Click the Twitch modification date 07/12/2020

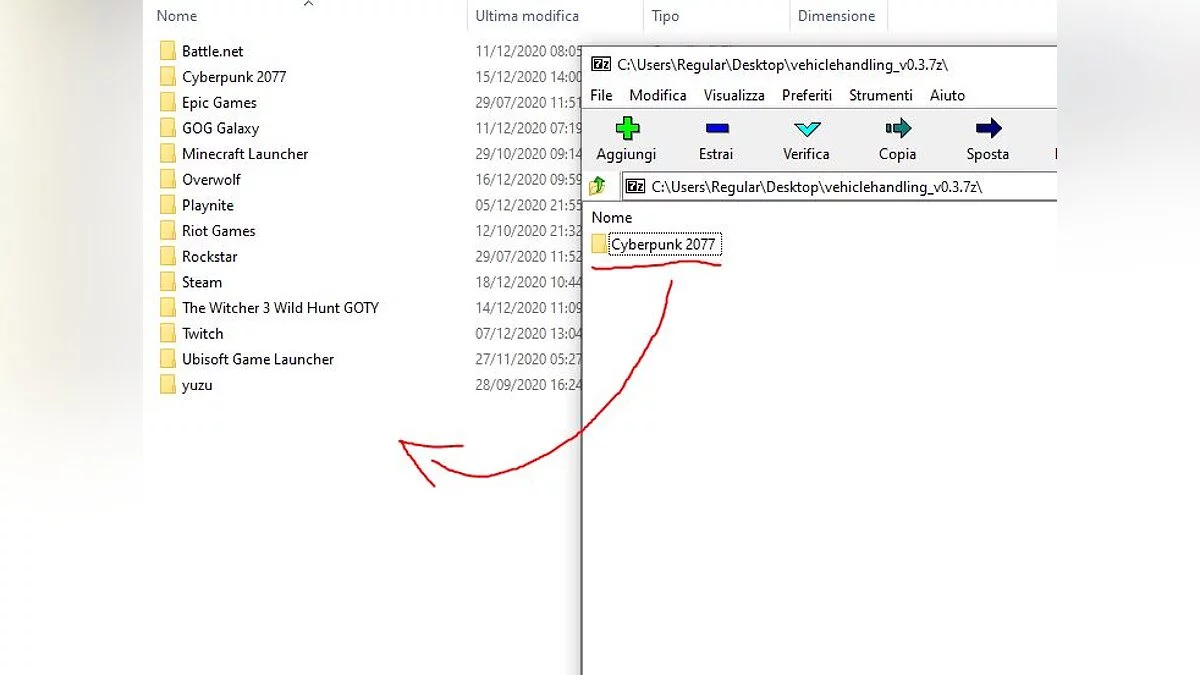pos(529,333)
